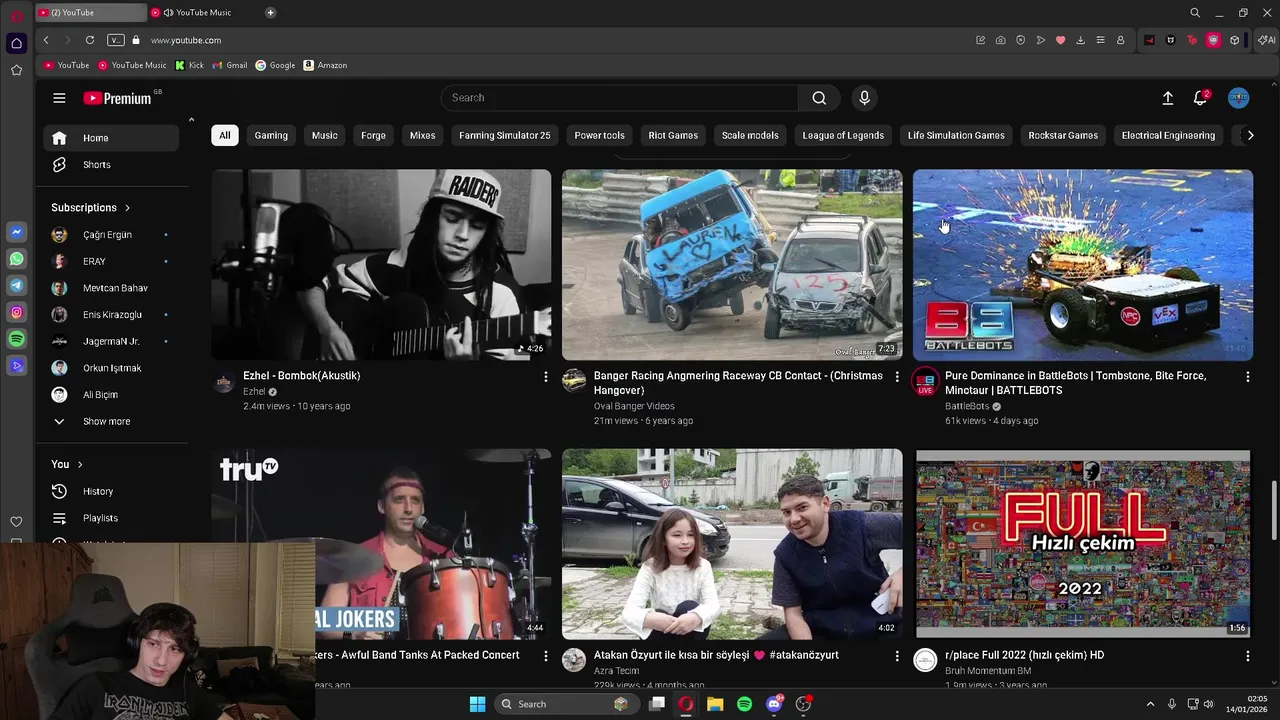Go back to the previous page

46,40
